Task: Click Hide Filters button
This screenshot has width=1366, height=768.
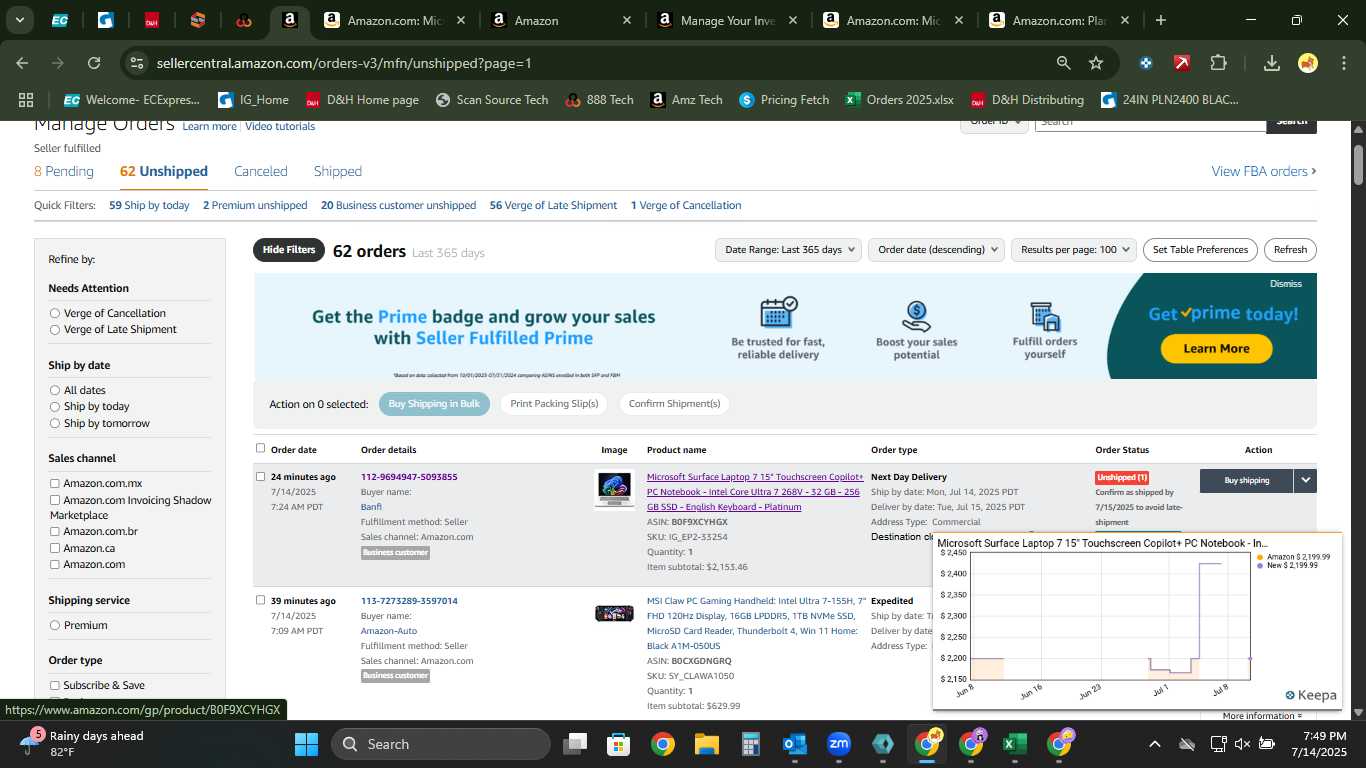Action: (x=289, y=250)
